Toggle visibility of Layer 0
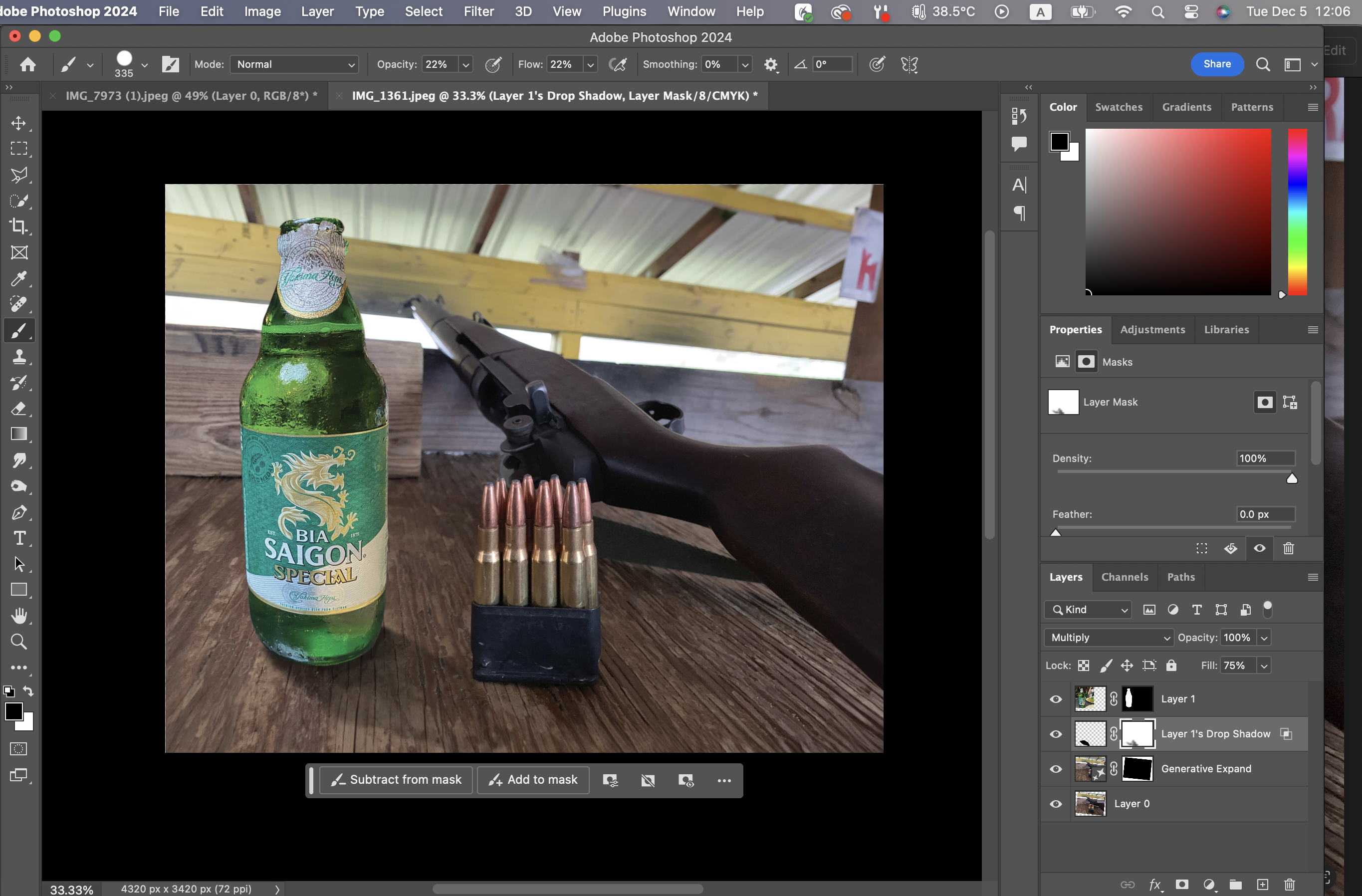This screenshot has height=896, width=1362. click(x=1055, y=803)
